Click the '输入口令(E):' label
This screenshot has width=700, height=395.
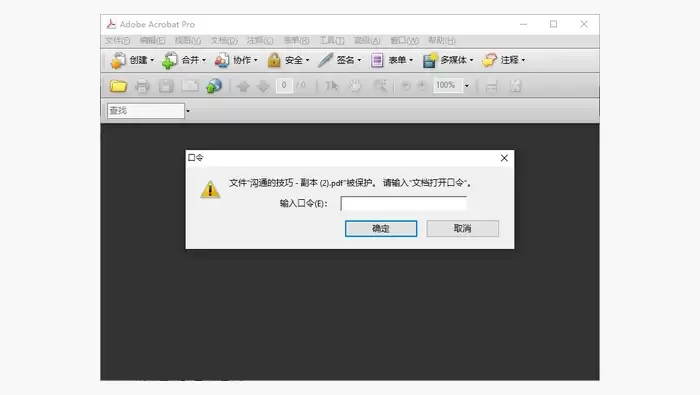pyautogui.click(x=304, y=204)
